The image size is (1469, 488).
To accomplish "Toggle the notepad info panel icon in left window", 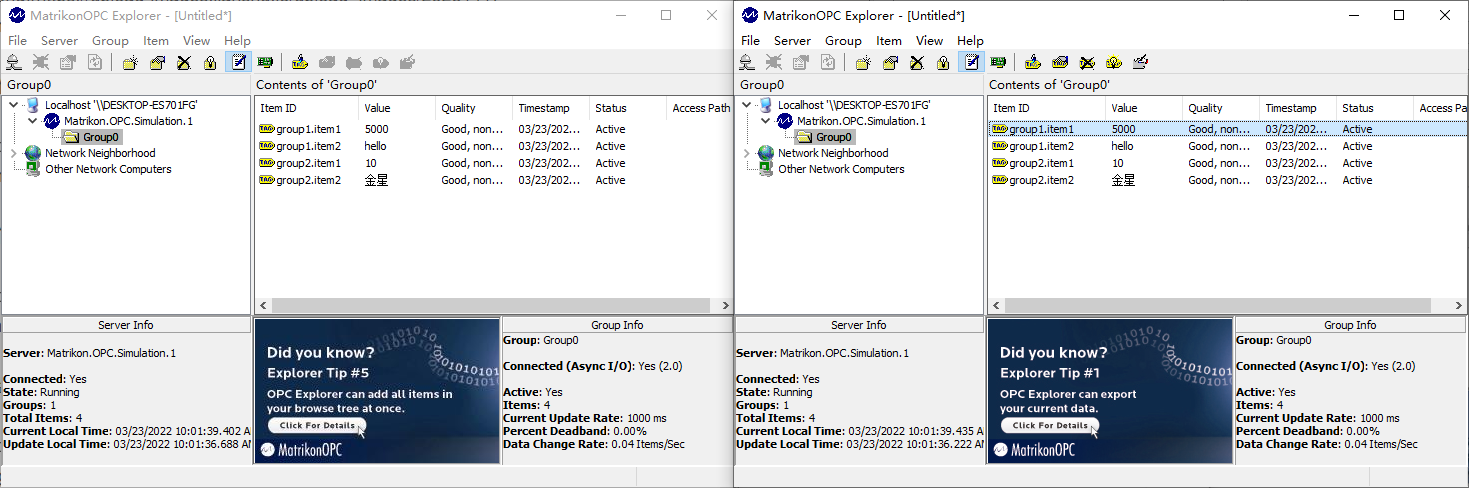I will [238, 62].
